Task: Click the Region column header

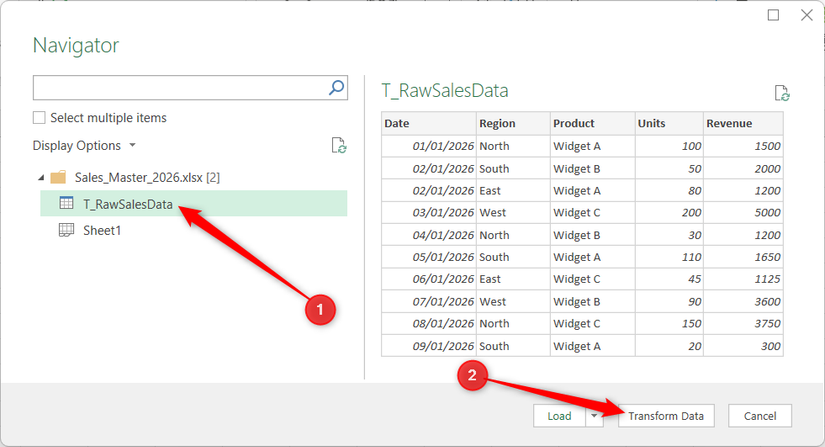Action: point(514,123)
